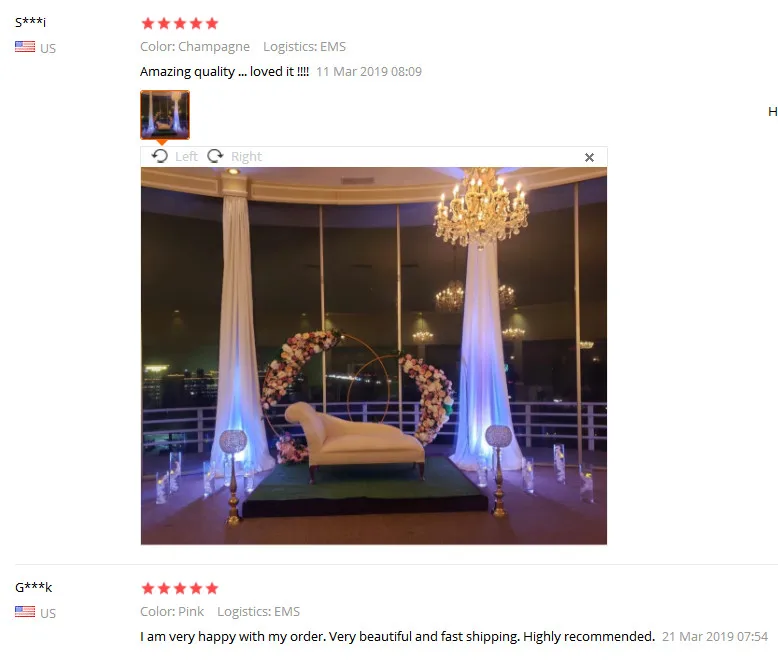The width and height of the screenshot is (778, 670).
Task: Click 'Color: Champagne' label
Action: tap(195, 47)
